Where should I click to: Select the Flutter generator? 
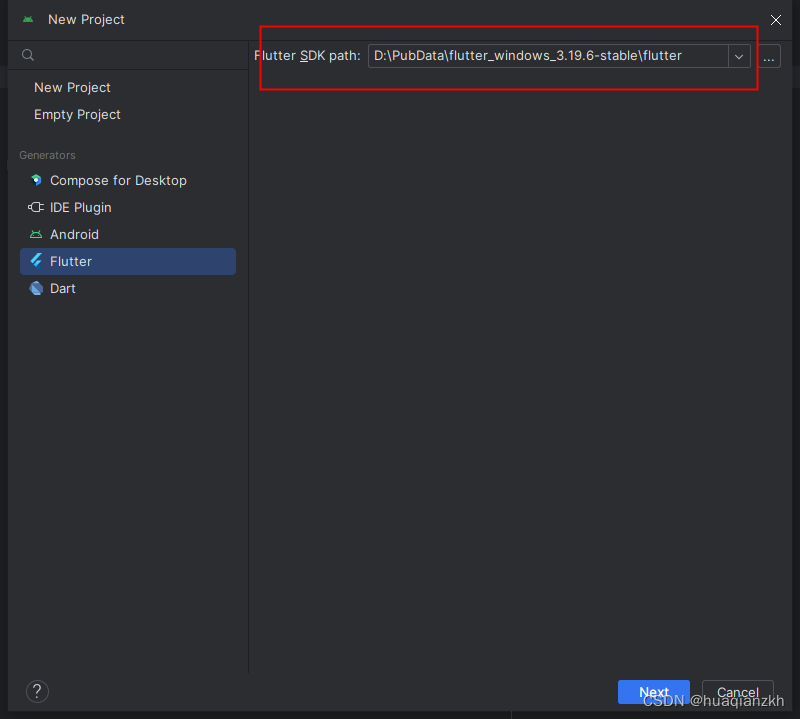click(x=128, y=261)
